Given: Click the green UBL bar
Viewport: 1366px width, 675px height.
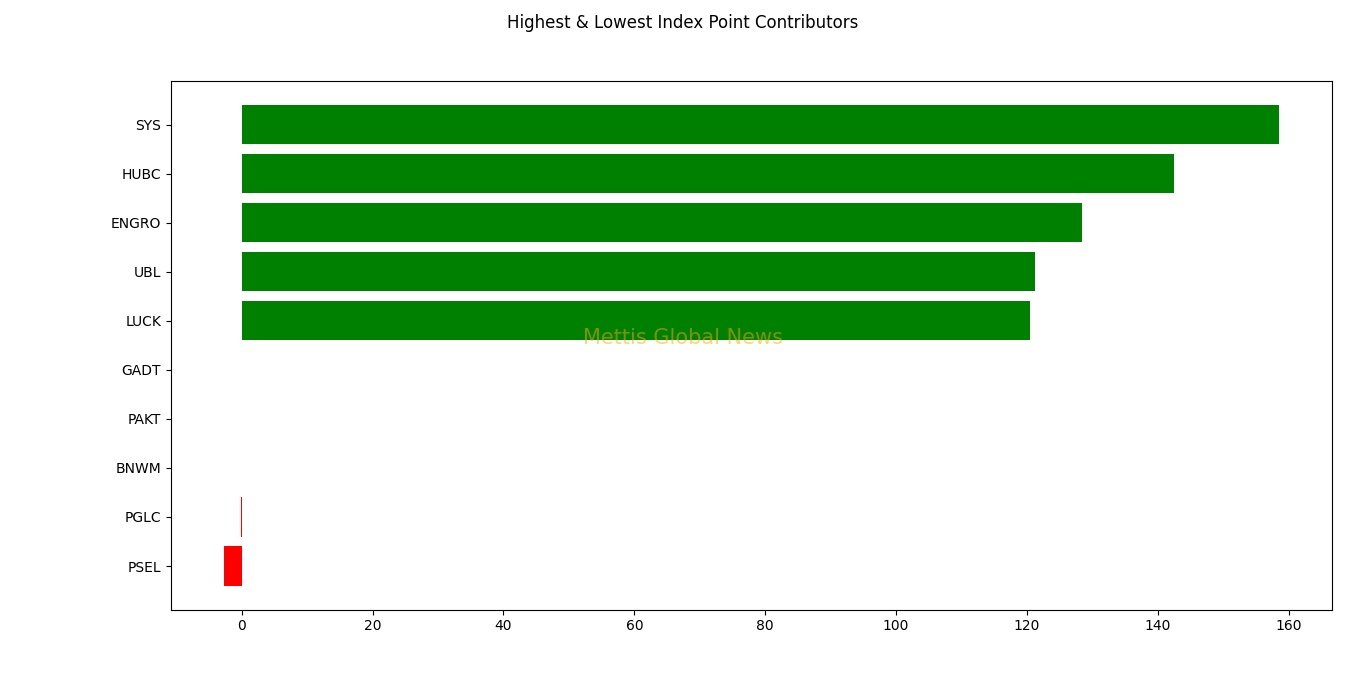Looking at the screenshot, I should pos(638,271).
